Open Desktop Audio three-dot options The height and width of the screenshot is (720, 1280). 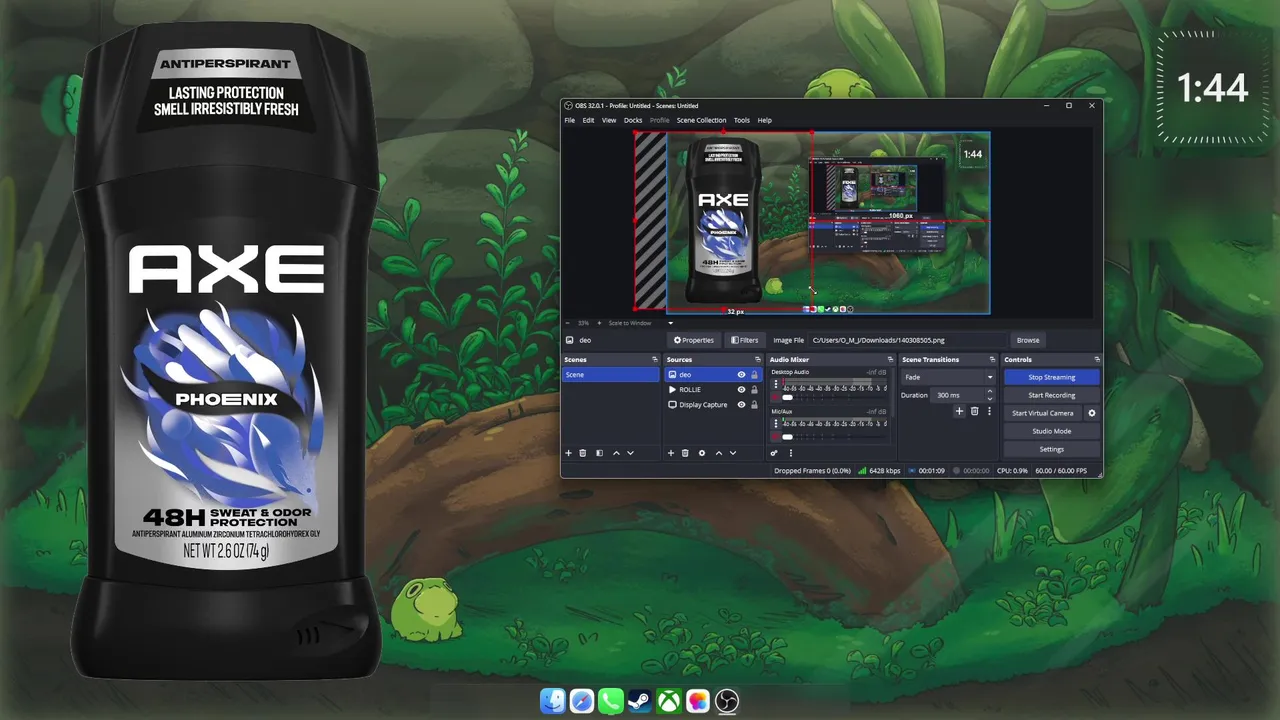776,385
